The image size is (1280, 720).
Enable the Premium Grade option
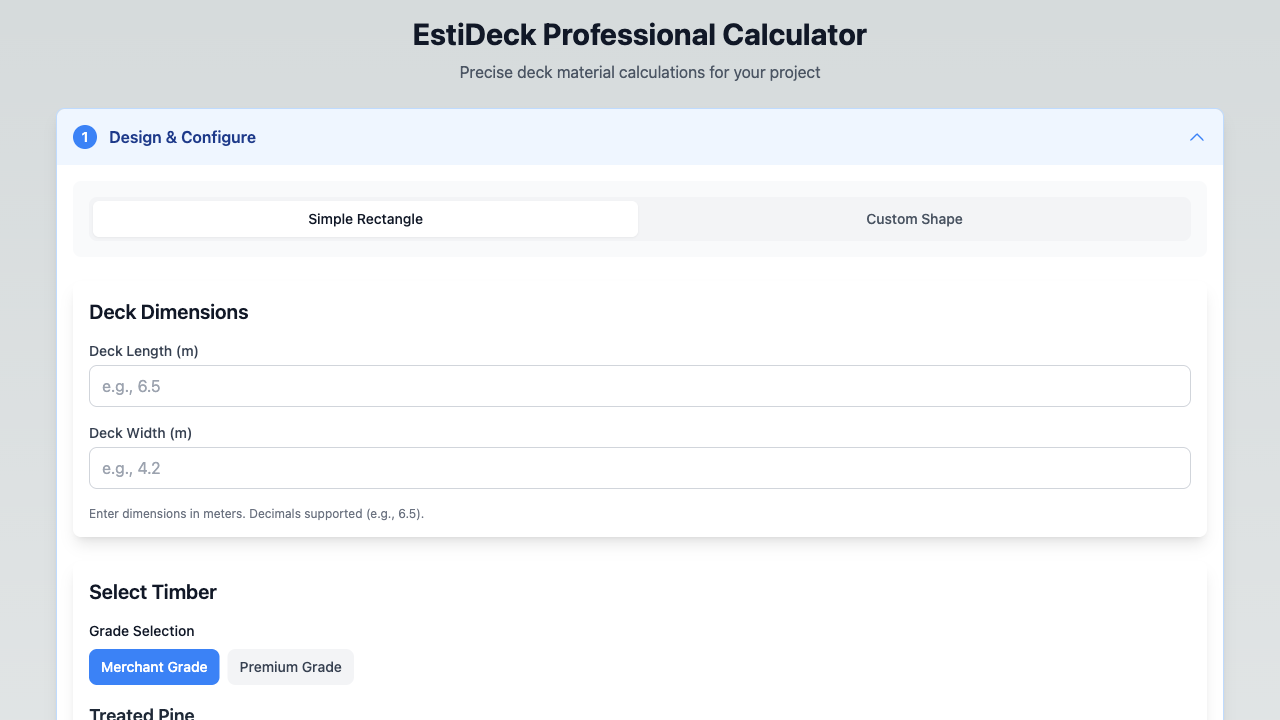tap(290, 666)
